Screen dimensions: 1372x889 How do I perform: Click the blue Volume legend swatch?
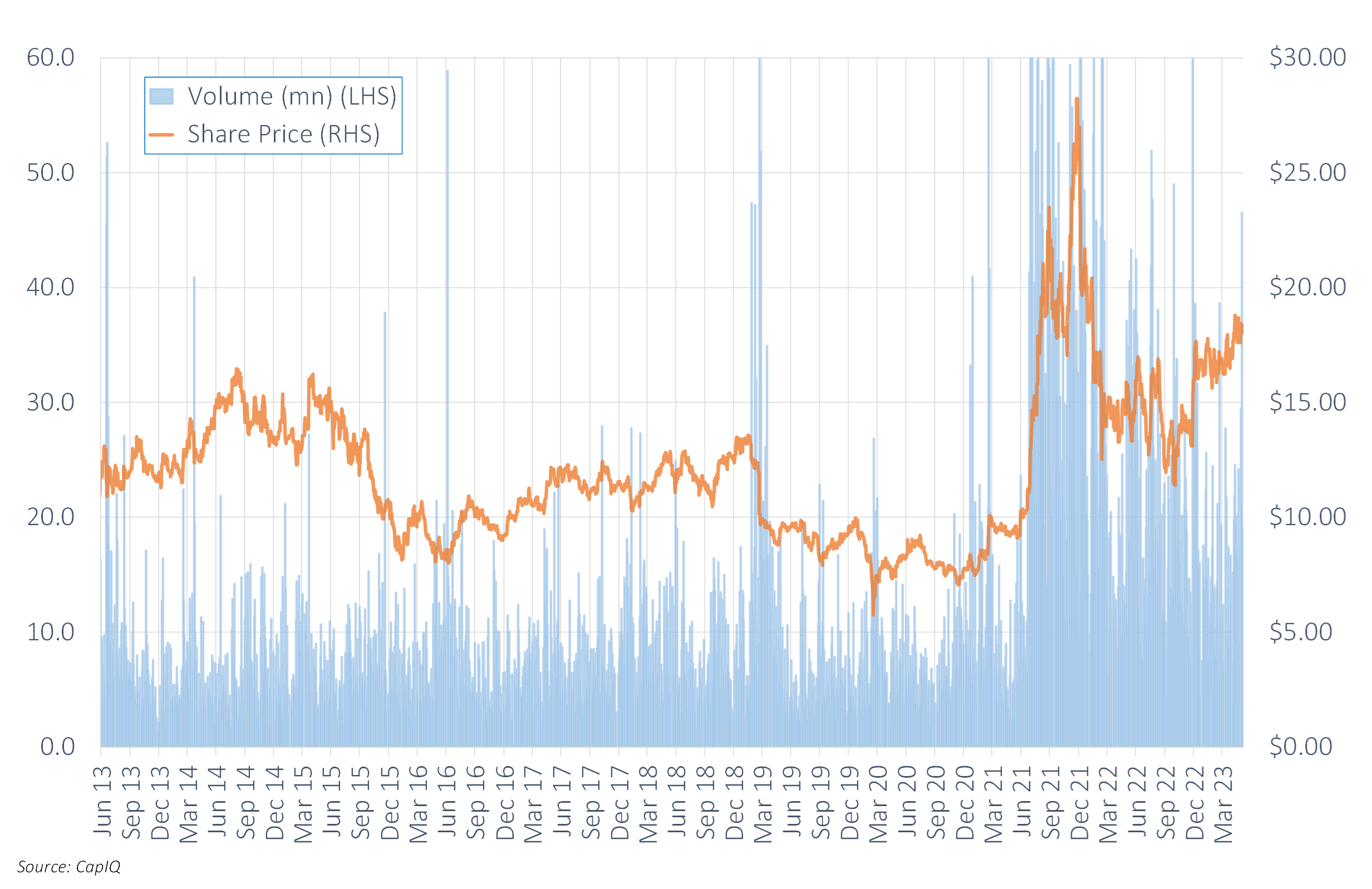point(161,96)
